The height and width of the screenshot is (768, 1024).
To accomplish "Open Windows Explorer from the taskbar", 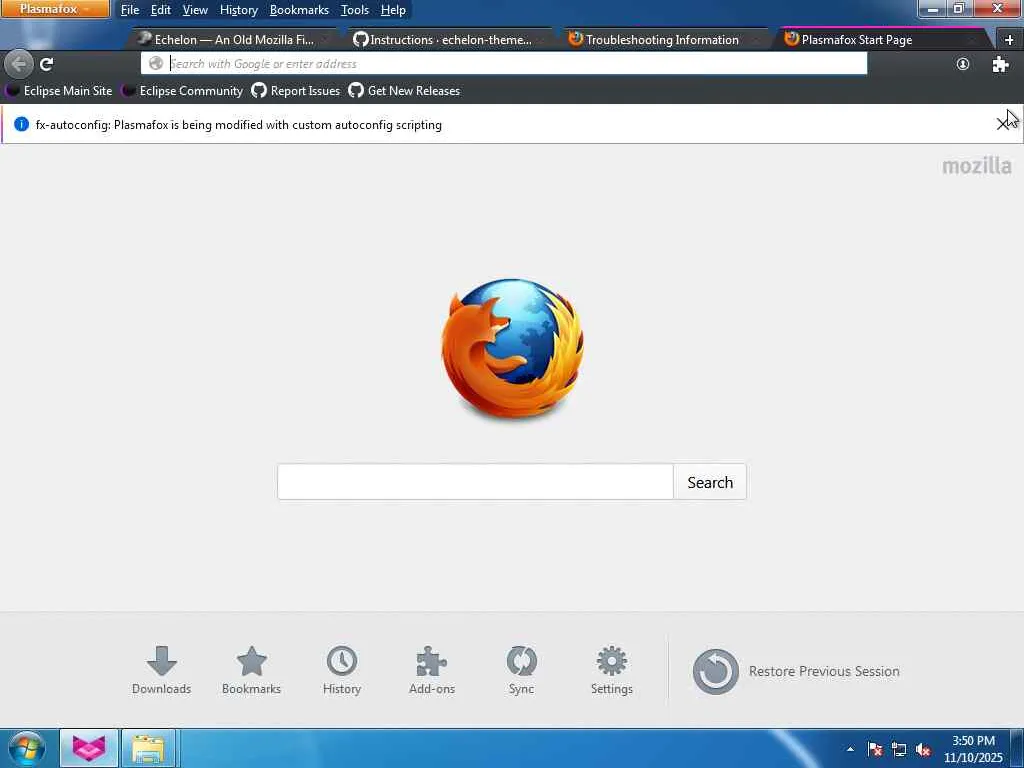I will pos(148,748).
